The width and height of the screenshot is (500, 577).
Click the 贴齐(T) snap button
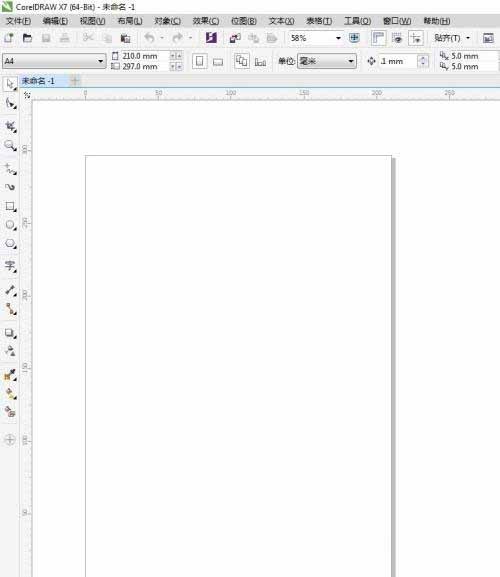[x=452, y=38]
